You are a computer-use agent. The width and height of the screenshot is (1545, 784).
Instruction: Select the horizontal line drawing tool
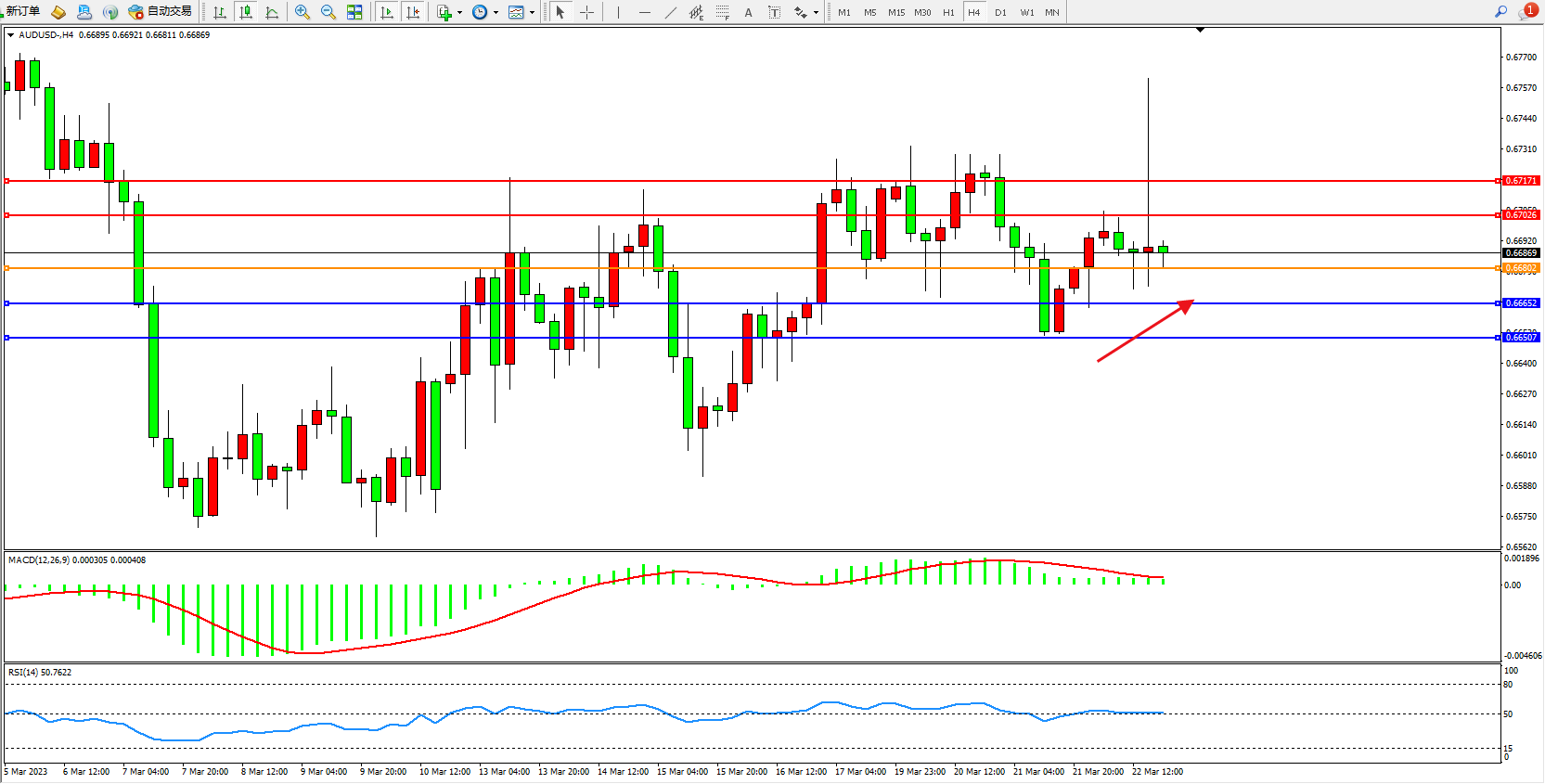pyautogui.click(x=645, y=12)
